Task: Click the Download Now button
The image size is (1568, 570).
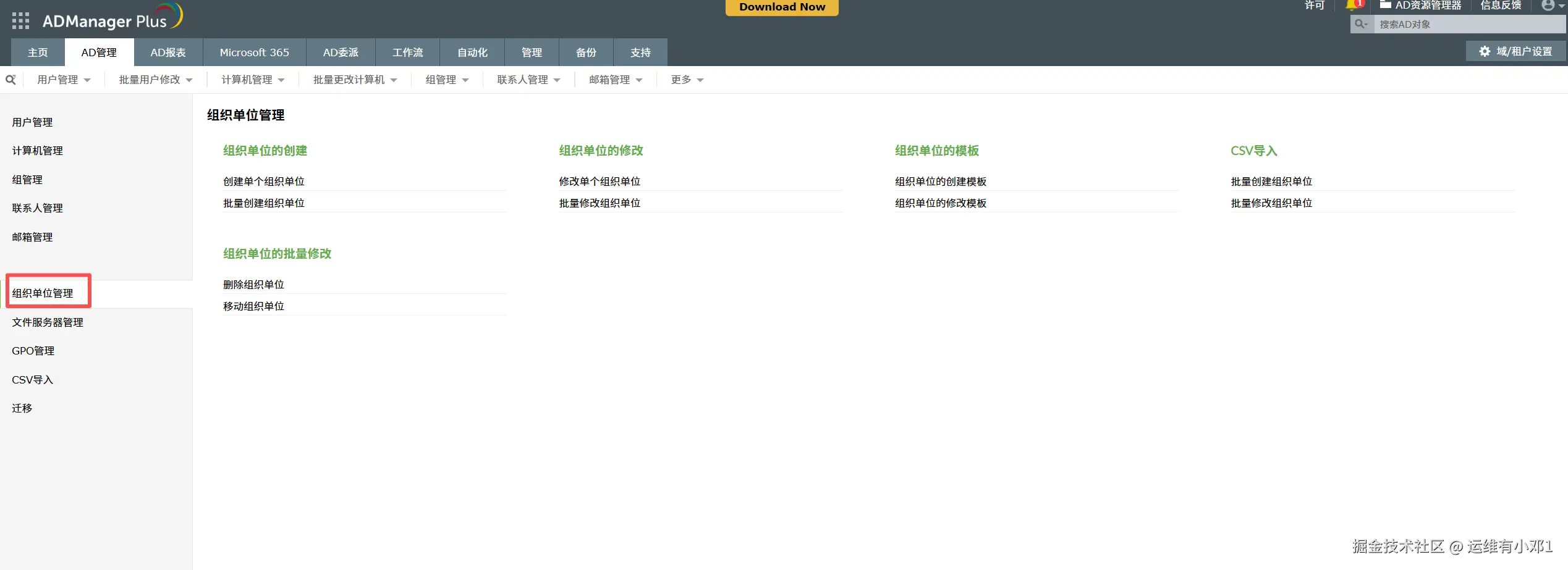Action: 782,7
